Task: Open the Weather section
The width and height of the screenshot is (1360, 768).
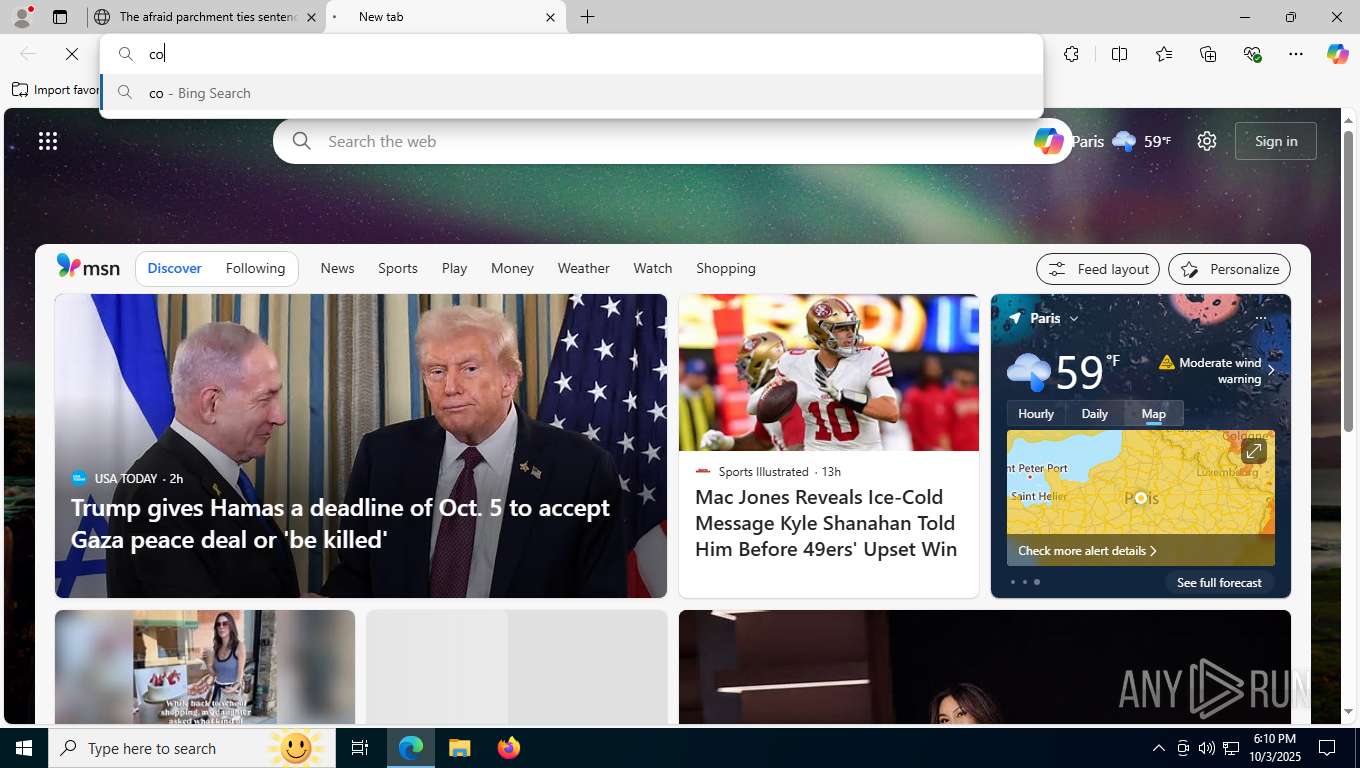Action: (583, 268)
